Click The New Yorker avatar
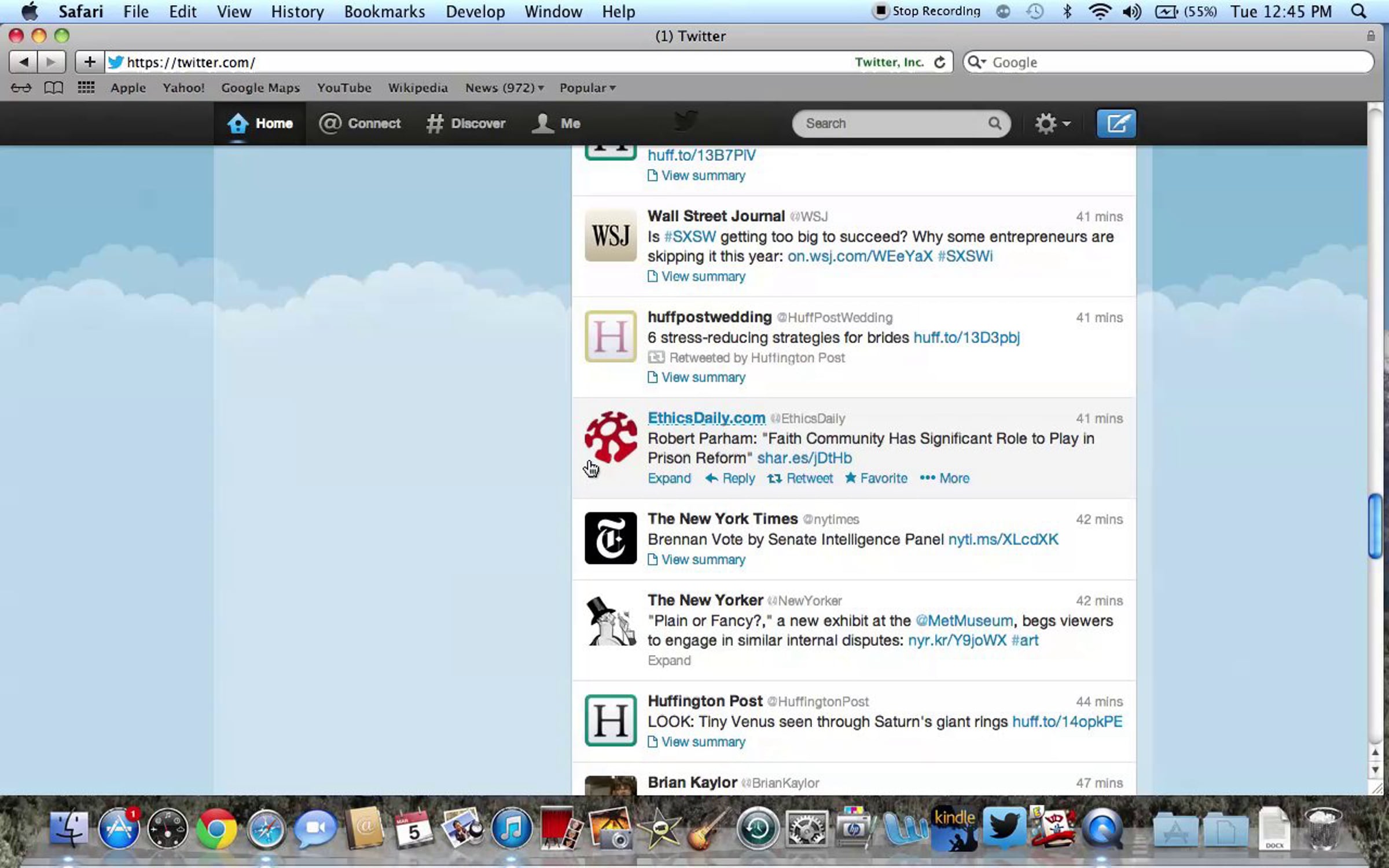Screen dimensions: 1389x868 (x=611, y=621)
